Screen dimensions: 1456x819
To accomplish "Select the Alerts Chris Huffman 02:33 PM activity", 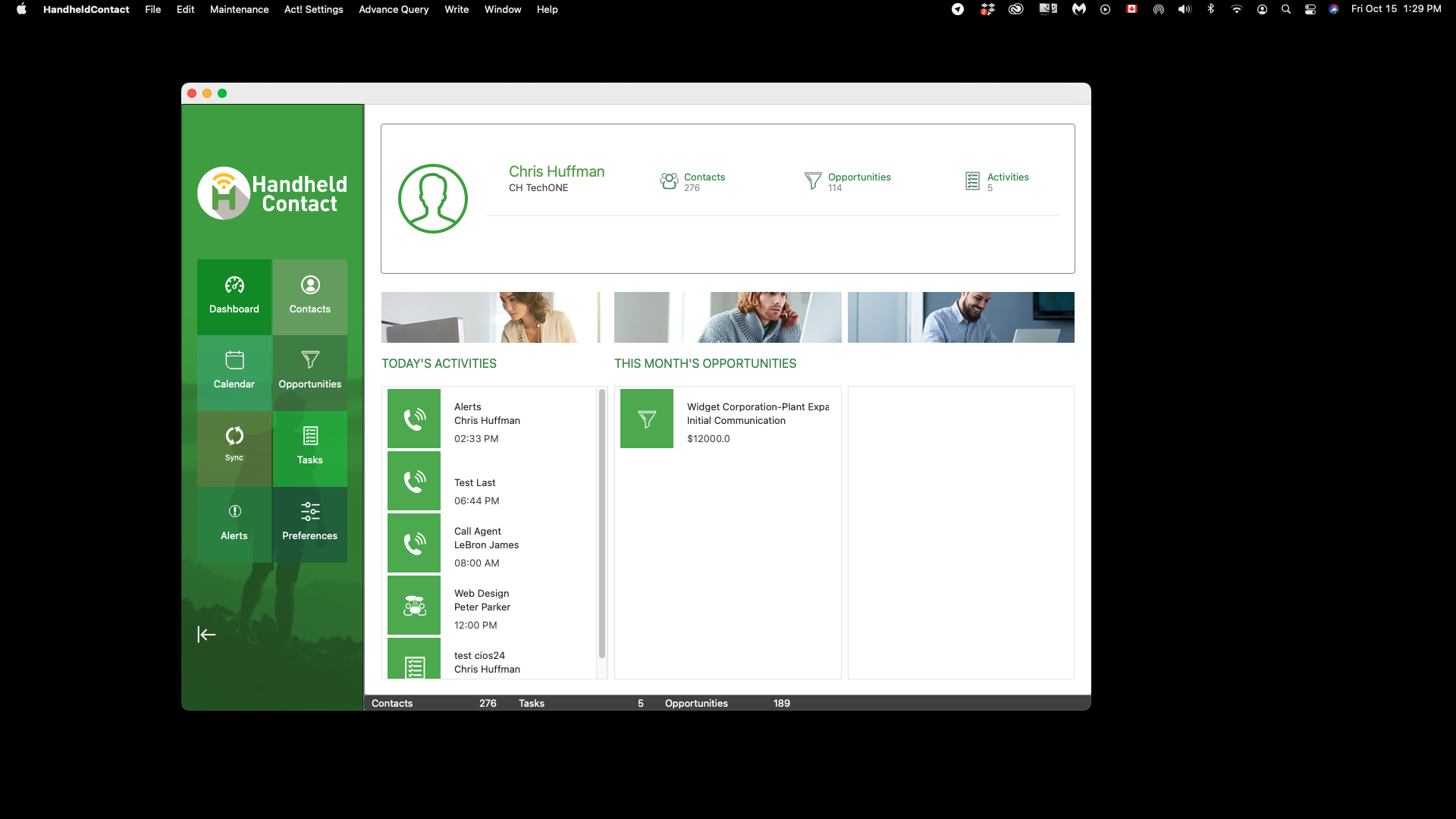I will coord(491,419).
